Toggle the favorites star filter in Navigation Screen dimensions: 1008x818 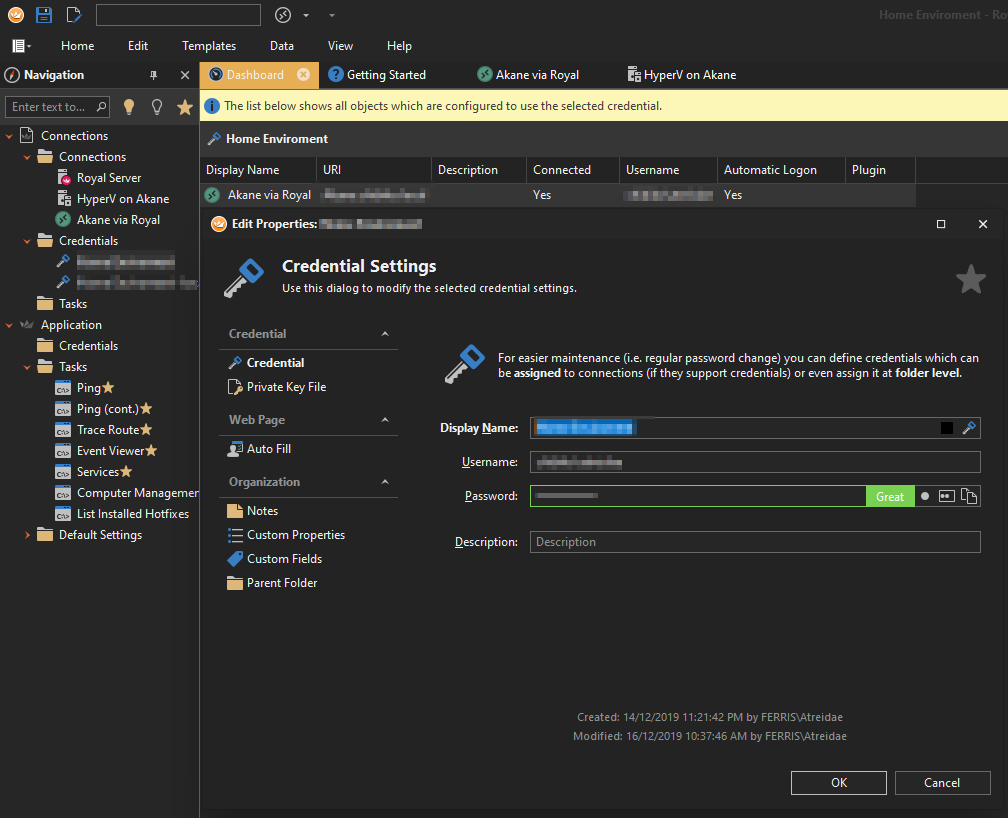coord(185,107)
